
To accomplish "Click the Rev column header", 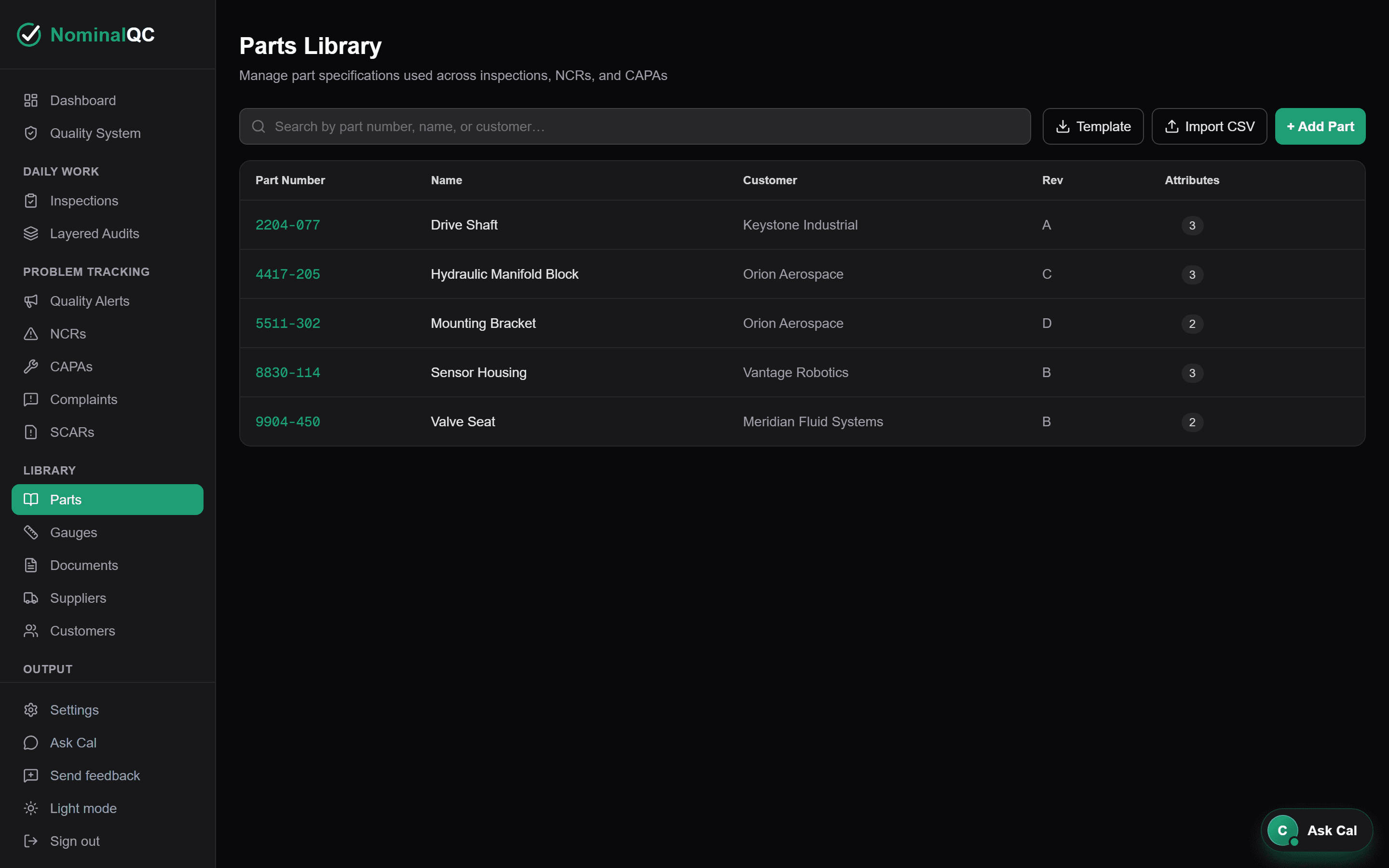I will tap(1052, 180).
